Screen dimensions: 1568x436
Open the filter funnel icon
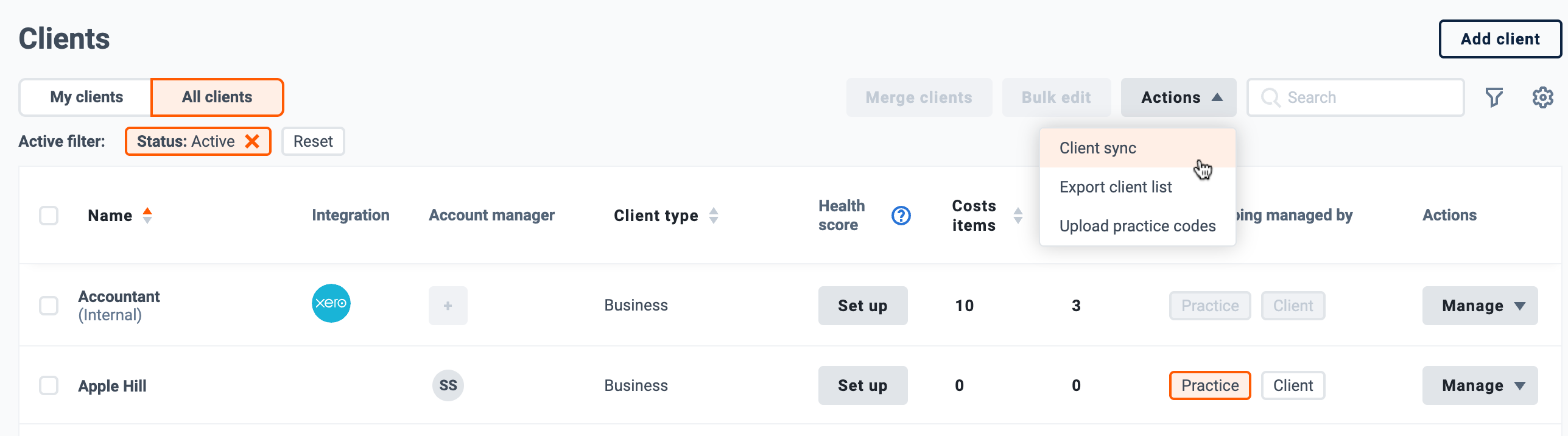(x=1494, y=97)
